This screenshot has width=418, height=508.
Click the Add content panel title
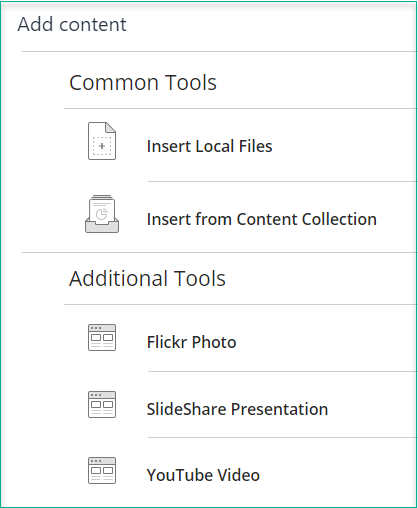pyautogui.click(x=72, y=24)
